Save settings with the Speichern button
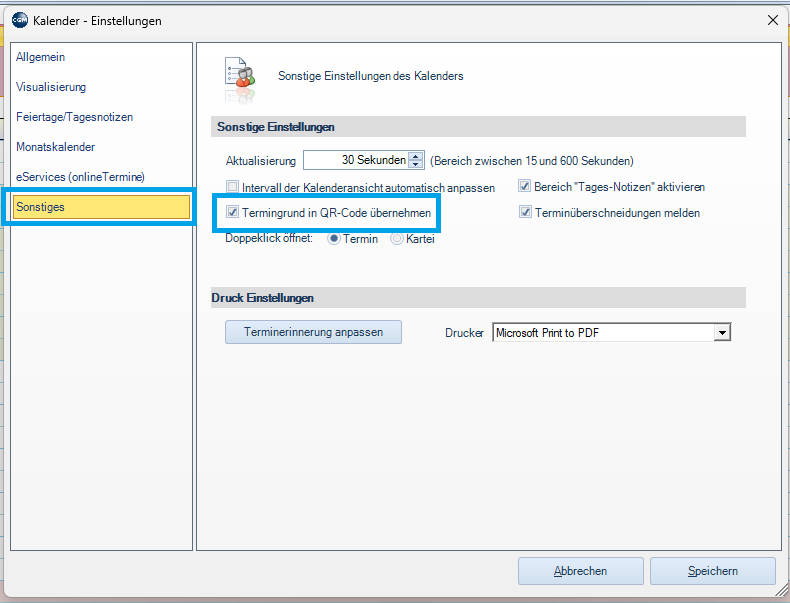790x603 pixels. (712, 571)
